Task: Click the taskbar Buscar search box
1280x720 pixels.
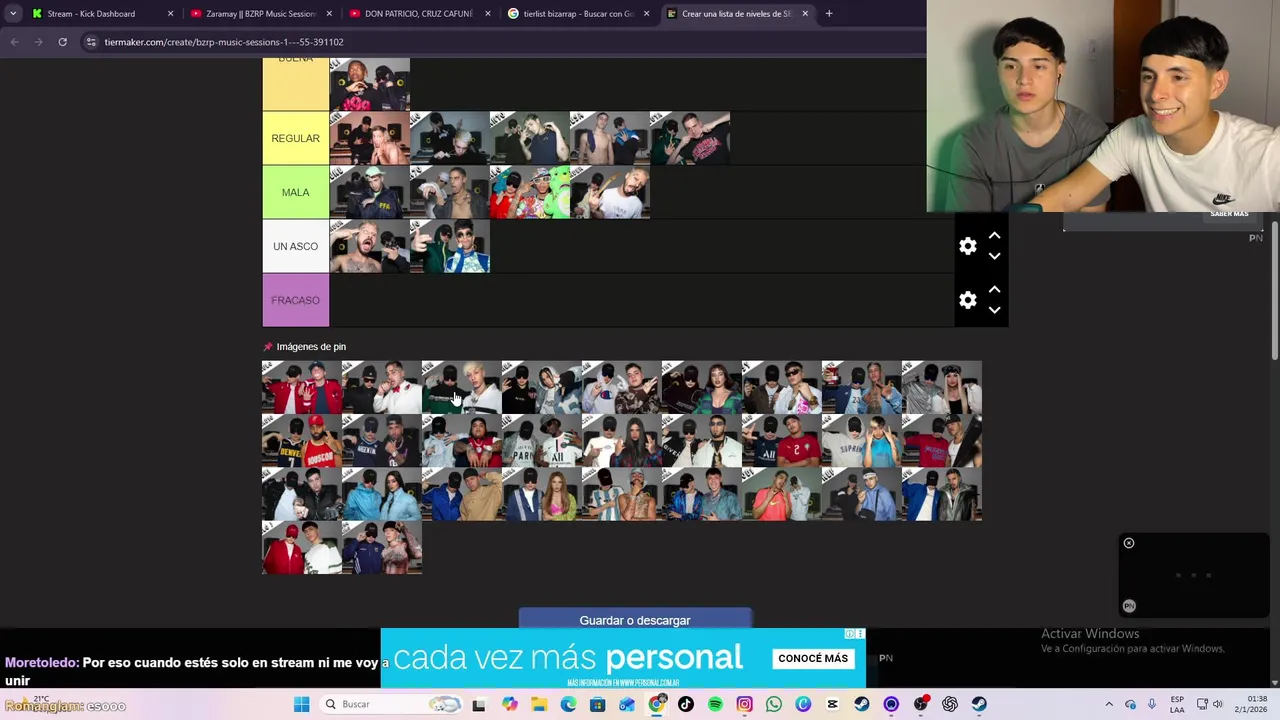Action: 392,704
